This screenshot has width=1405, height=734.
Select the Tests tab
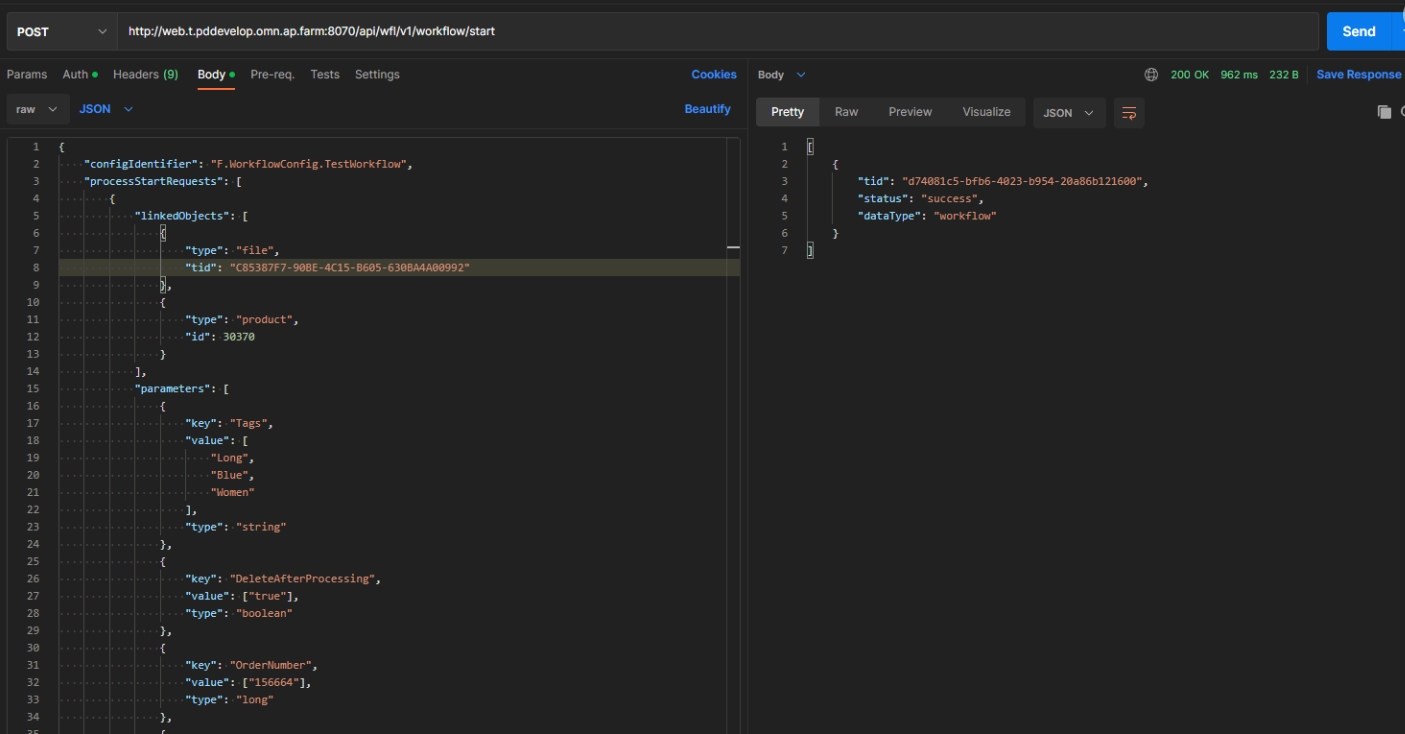(324, 75)
